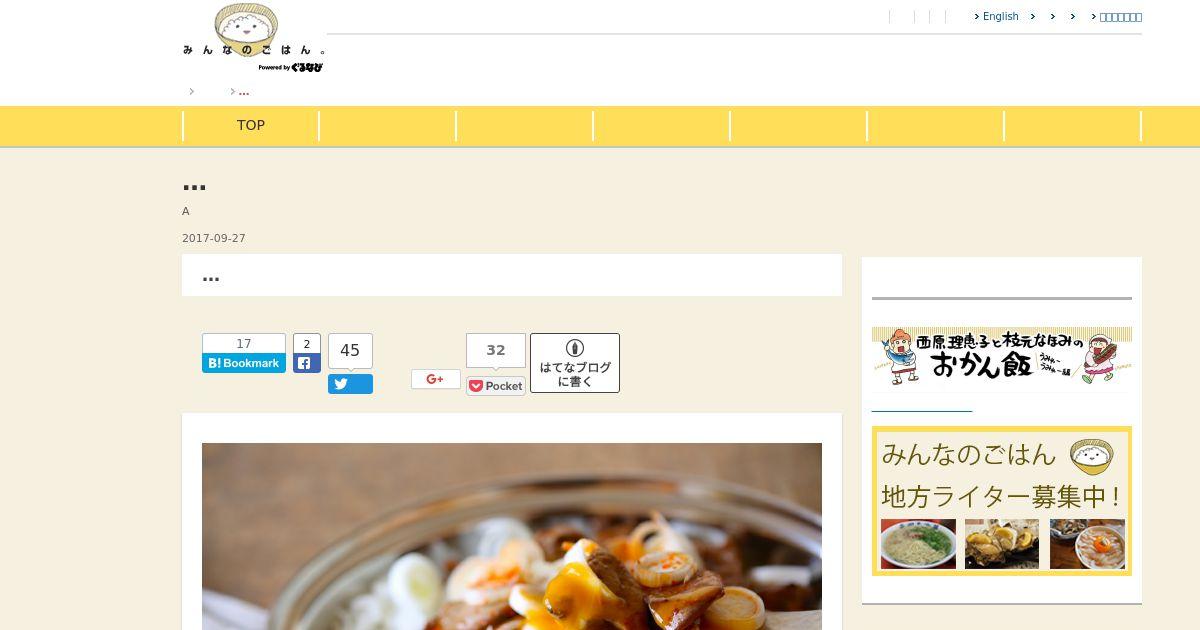Click the Hatena bookmark count 17
1200x630 pixels.
(x=244, y=343)
